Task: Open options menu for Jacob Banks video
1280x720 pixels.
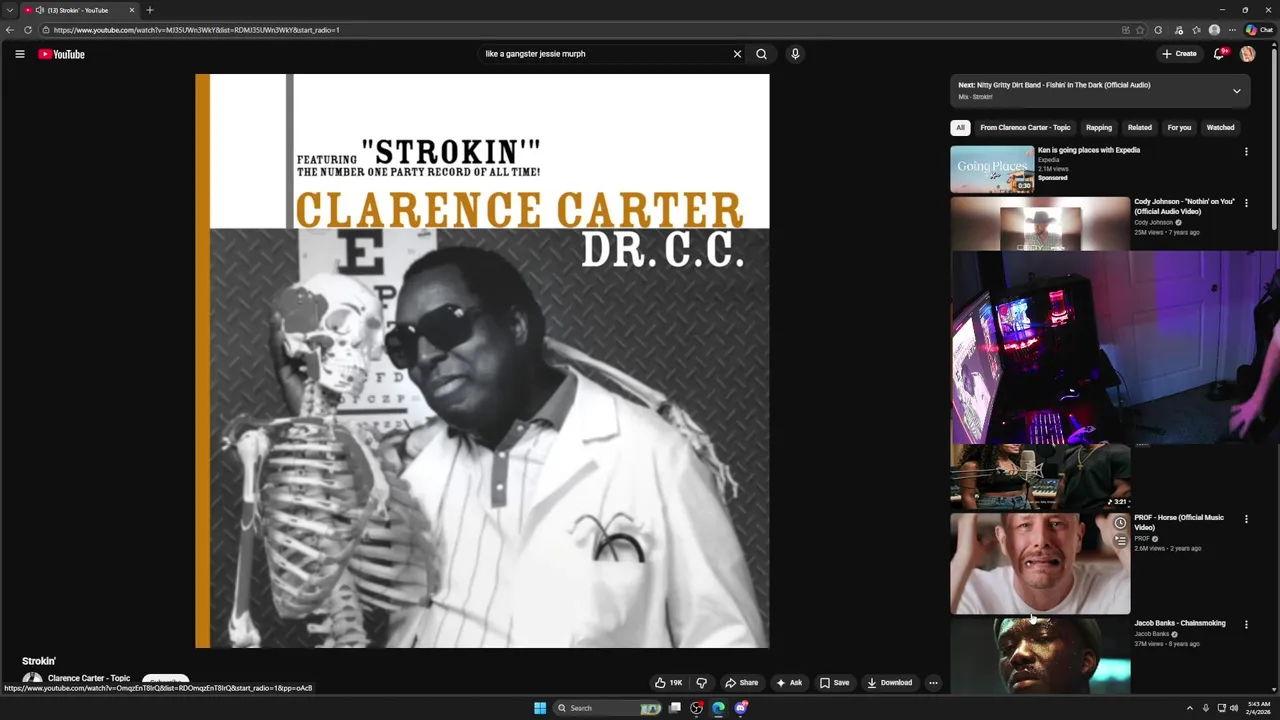Action: pyautogui.click(x=1246, y=625)
